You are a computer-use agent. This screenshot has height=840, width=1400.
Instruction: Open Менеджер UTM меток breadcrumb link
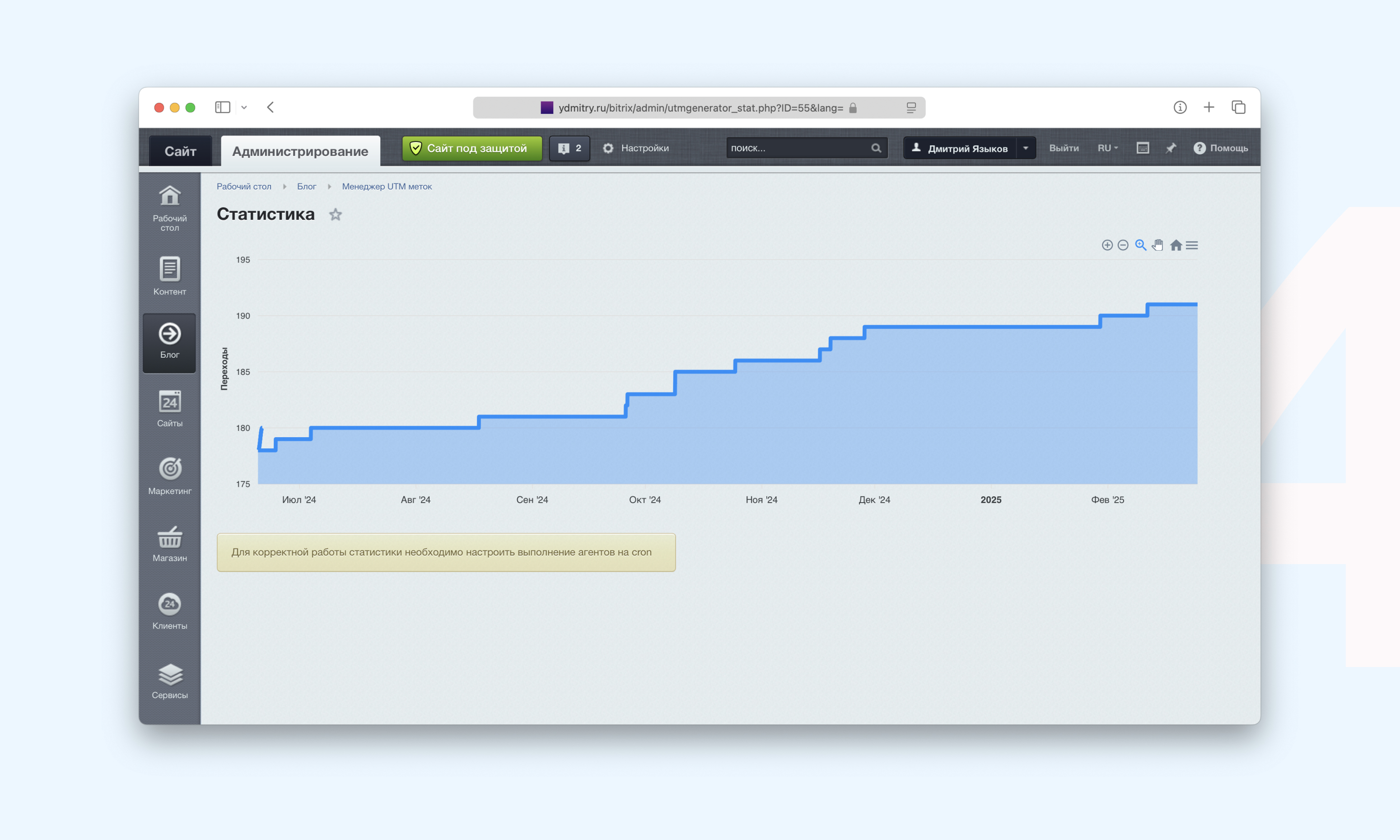[x=387, y=186]
